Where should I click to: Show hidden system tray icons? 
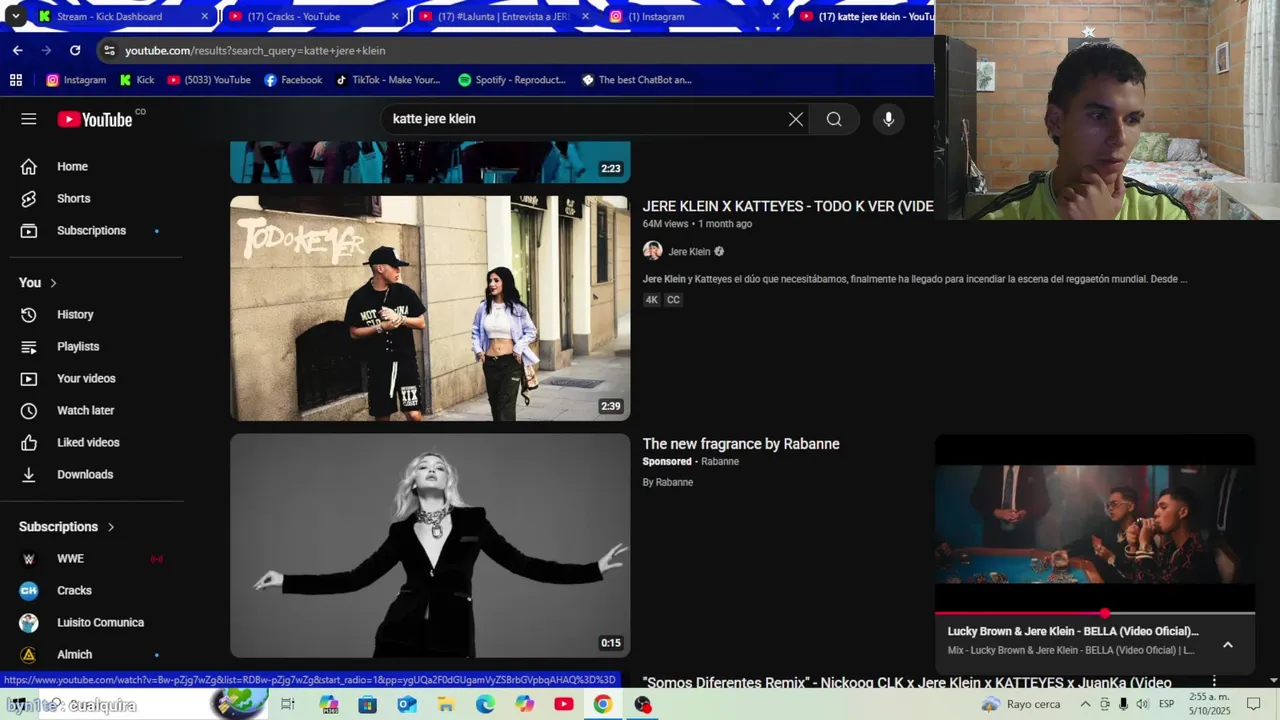[1085, 704]
